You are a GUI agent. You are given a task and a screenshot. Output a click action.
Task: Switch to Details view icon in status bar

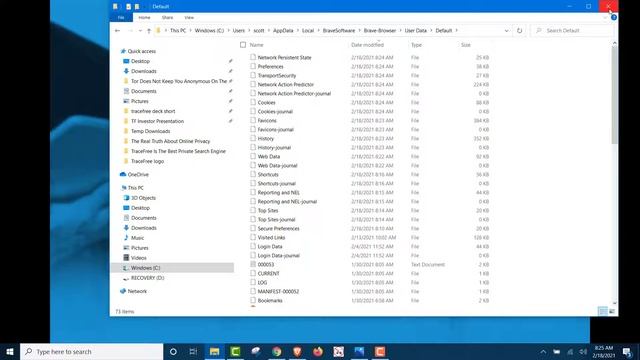click(602, 311)
